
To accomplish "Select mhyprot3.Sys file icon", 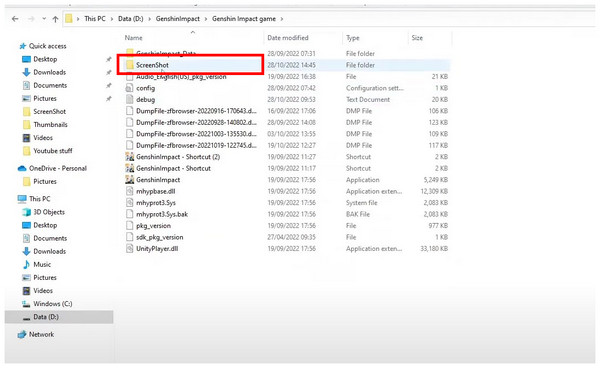I will click(130, 203).
